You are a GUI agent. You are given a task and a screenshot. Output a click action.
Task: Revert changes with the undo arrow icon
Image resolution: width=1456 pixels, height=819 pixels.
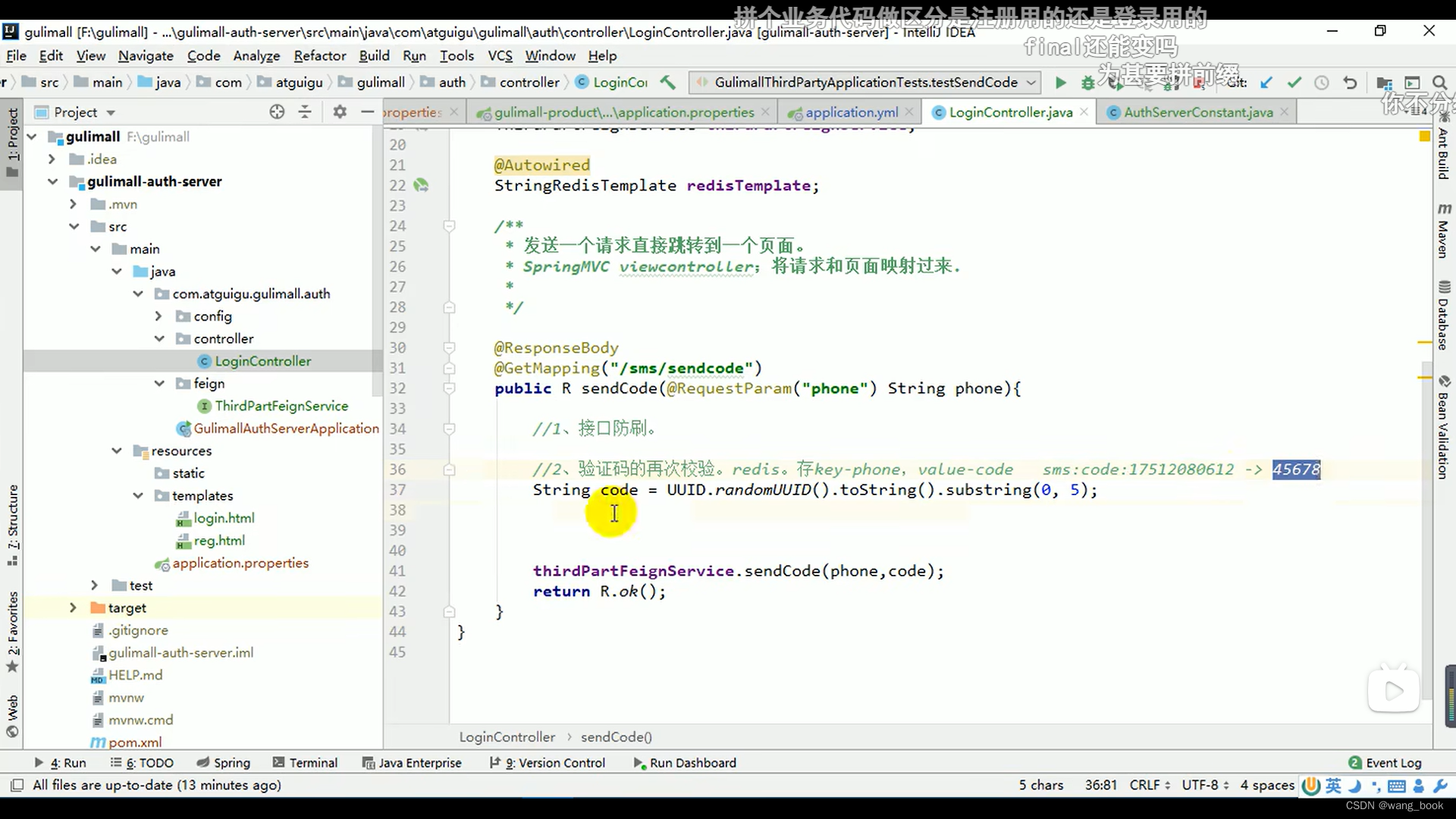(1350, 83)
